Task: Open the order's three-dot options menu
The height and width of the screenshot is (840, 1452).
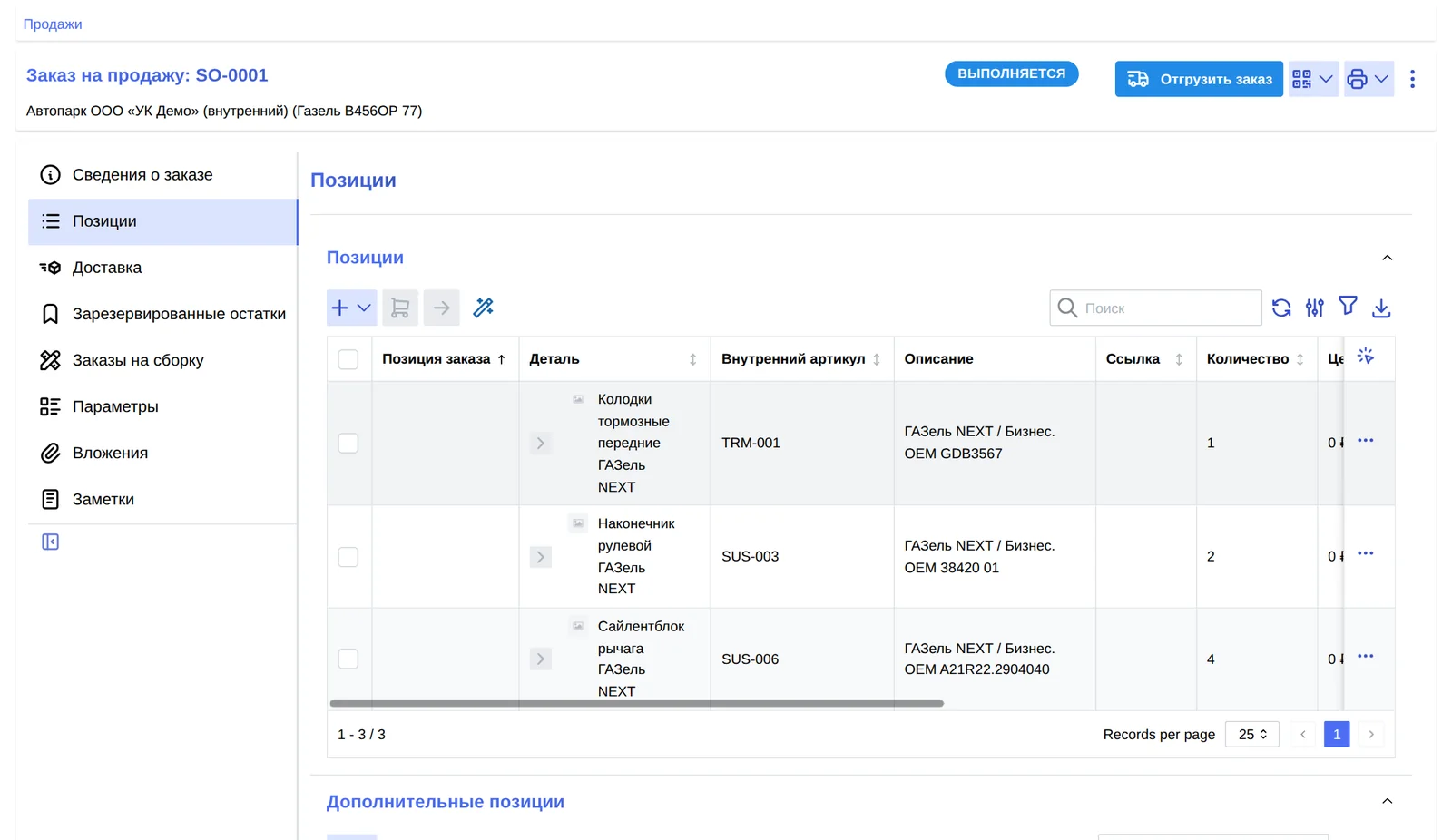Action: [x=1412, y=79]
